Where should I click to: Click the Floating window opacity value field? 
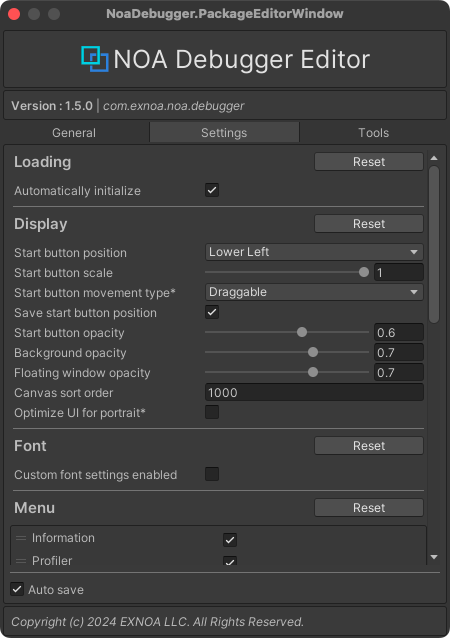click(x=399, y=372)
